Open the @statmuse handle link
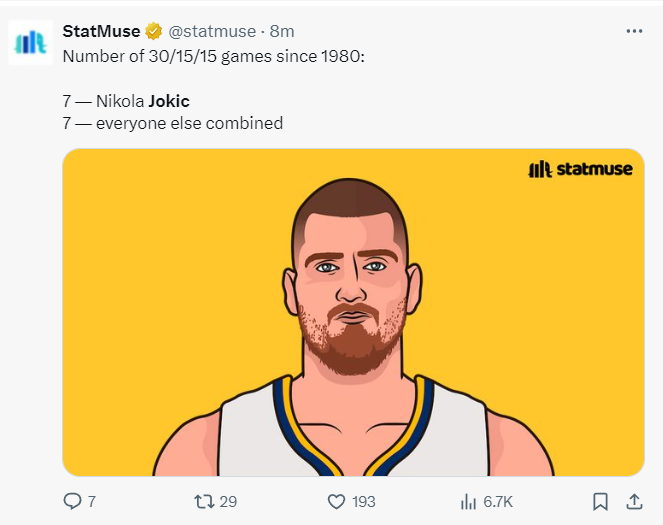 tap(211, 31)
